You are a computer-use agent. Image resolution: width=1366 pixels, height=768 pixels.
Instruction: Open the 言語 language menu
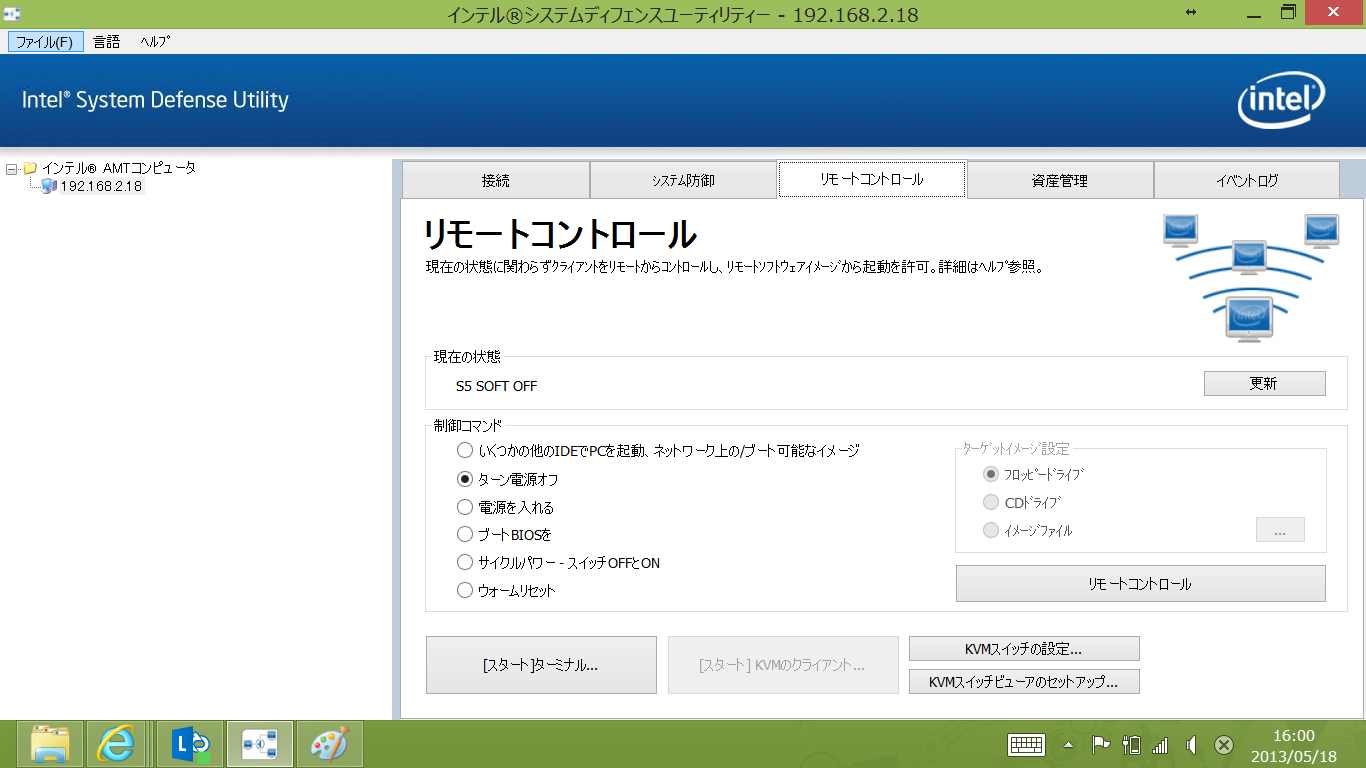pyautogui.click(x=106, y=42)
